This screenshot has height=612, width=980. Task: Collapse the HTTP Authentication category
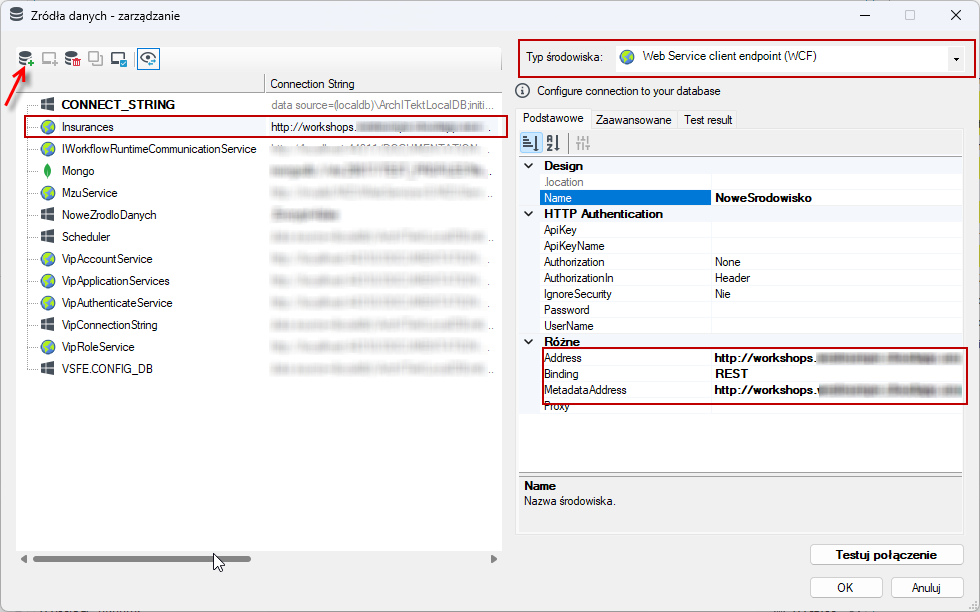(x=529, y=214)
